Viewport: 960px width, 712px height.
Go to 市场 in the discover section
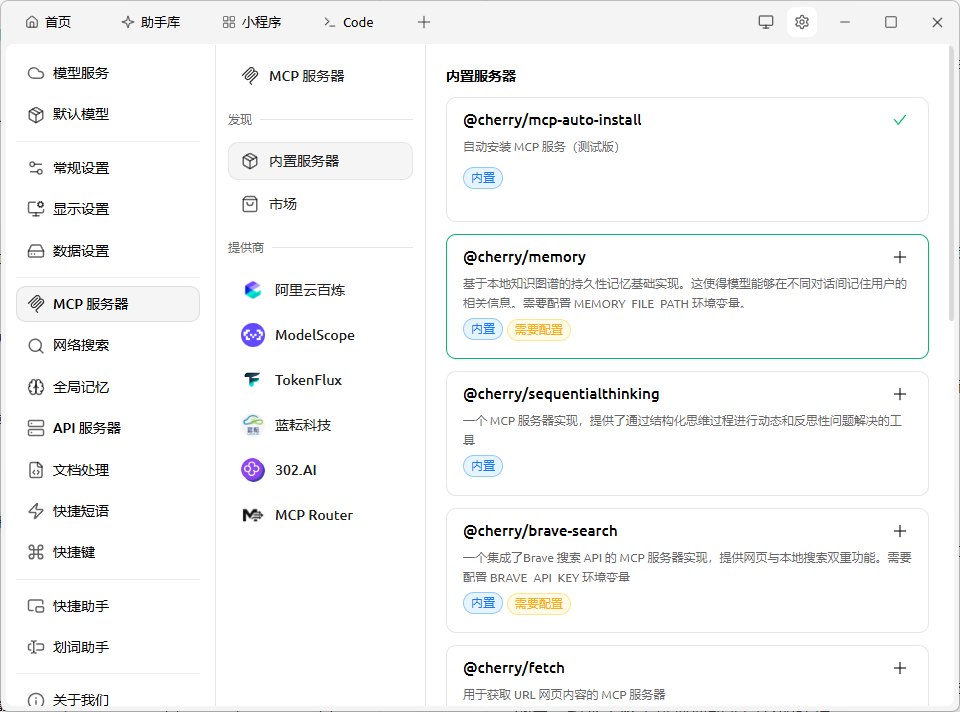[283, 204]
